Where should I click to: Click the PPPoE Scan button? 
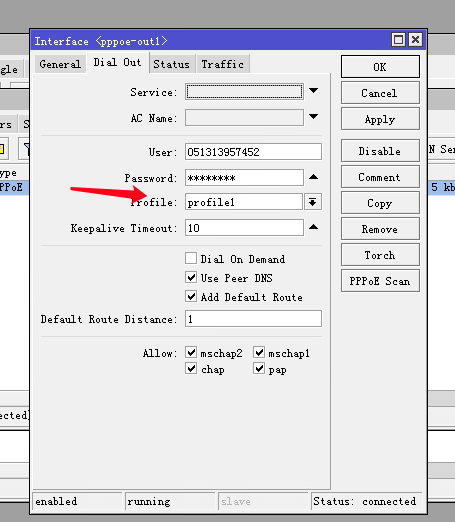coord(380,281)
